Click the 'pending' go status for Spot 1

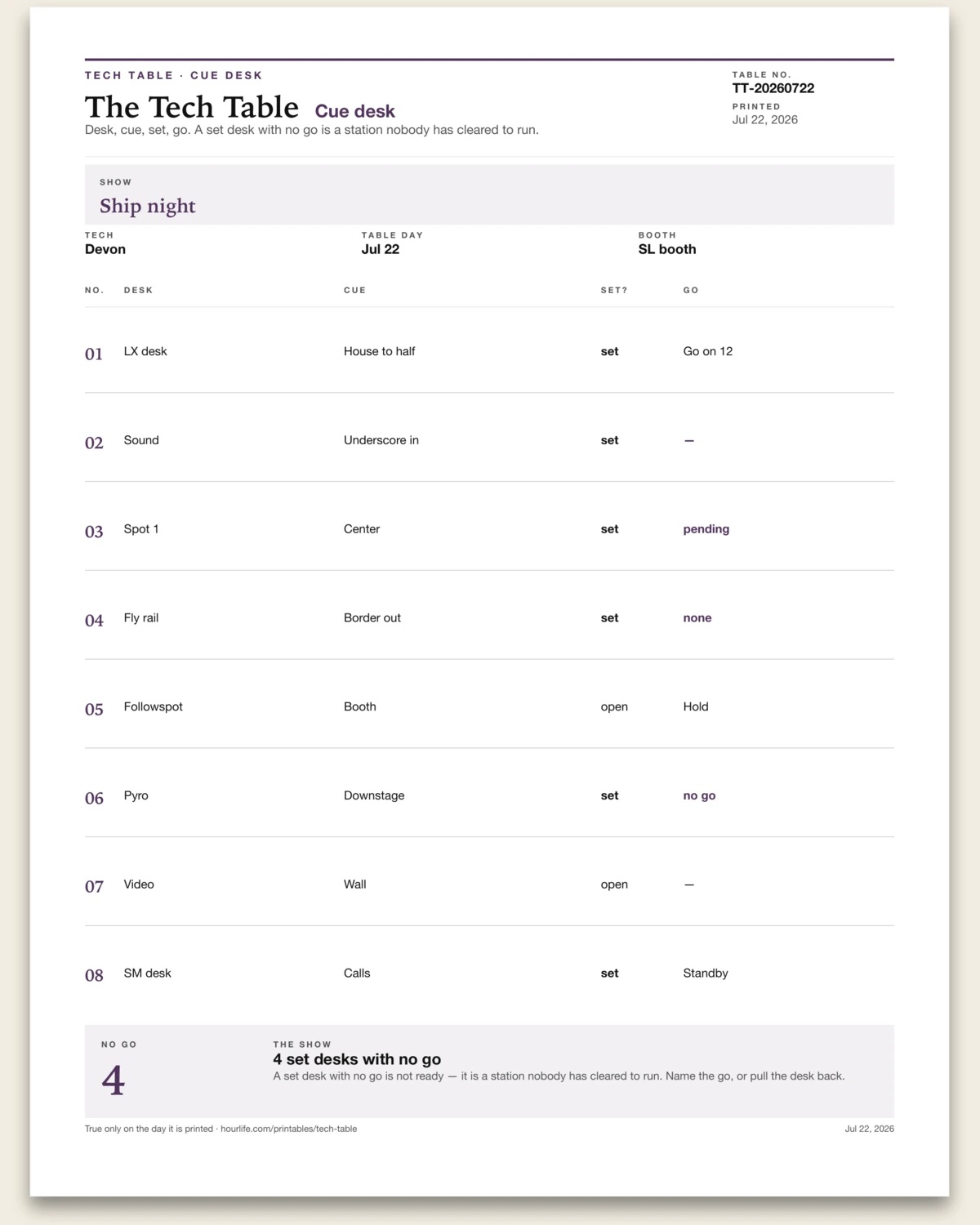(x=706, y=529)
